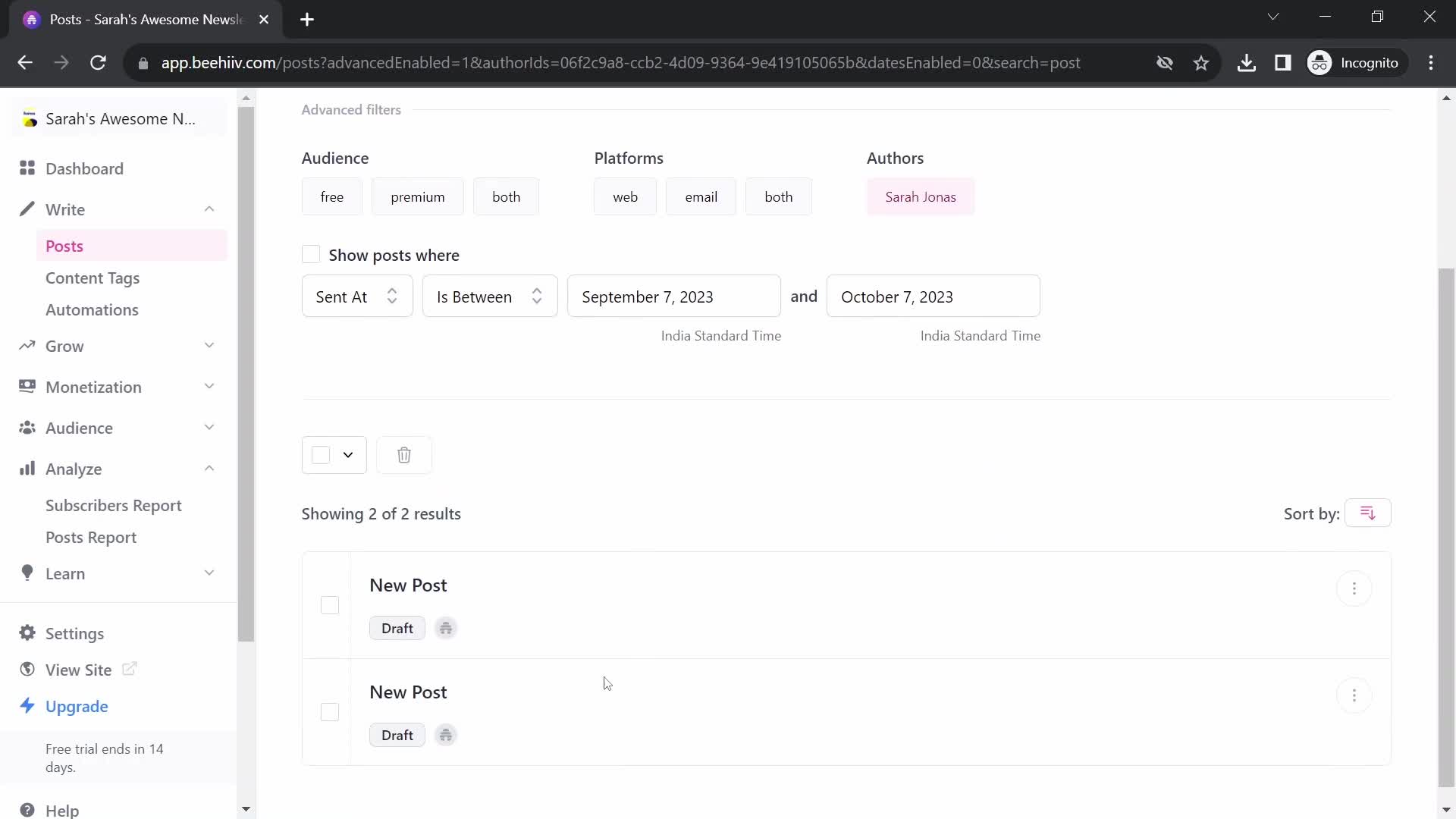Click the delete/trash icon for filters
1456x819 pixels.
point(404,456)
